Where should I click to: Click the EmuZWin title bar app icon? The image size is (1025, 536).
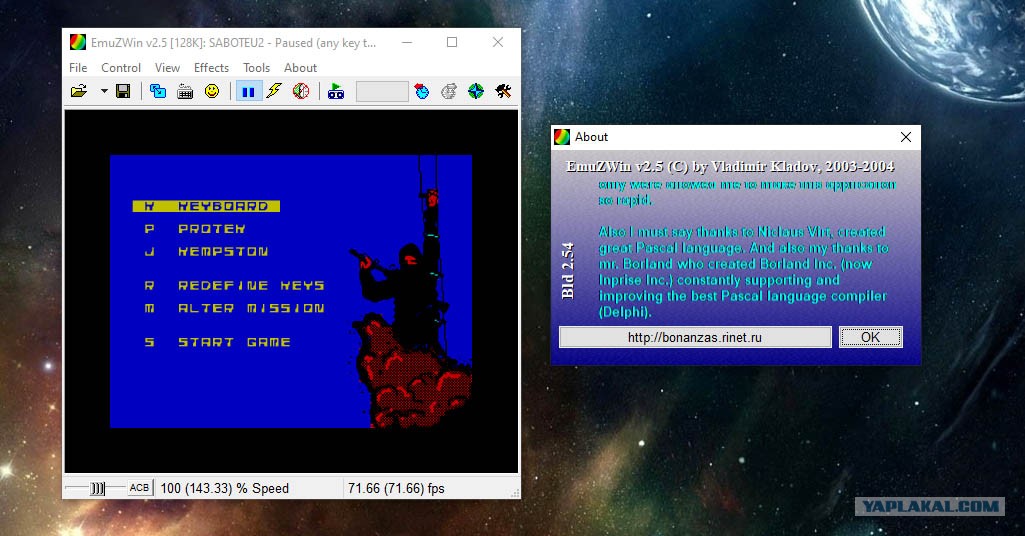click(78, 42)
